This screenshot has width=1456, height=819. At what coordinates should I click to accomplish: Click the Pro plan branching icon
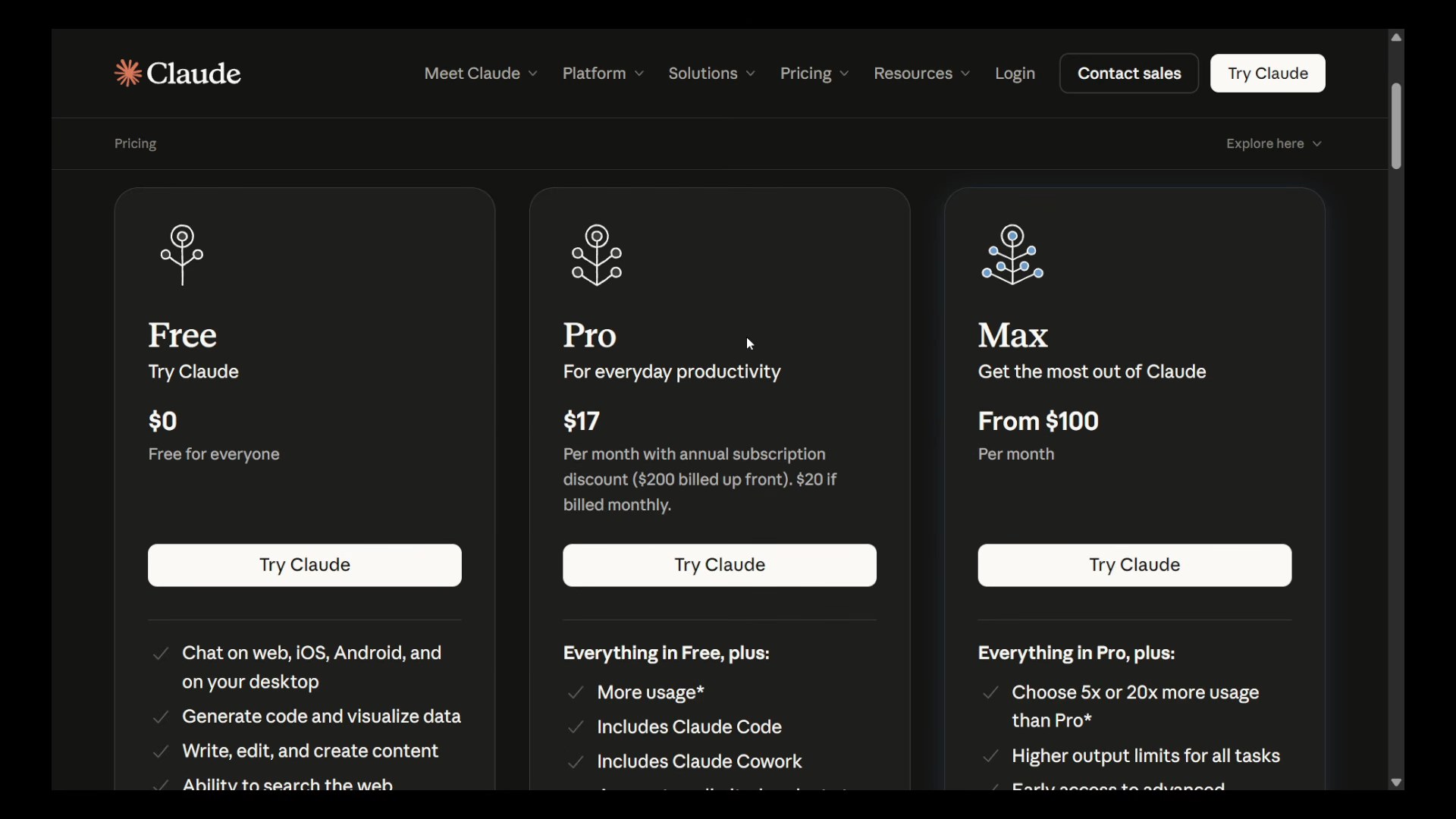[x=597, y=255]
